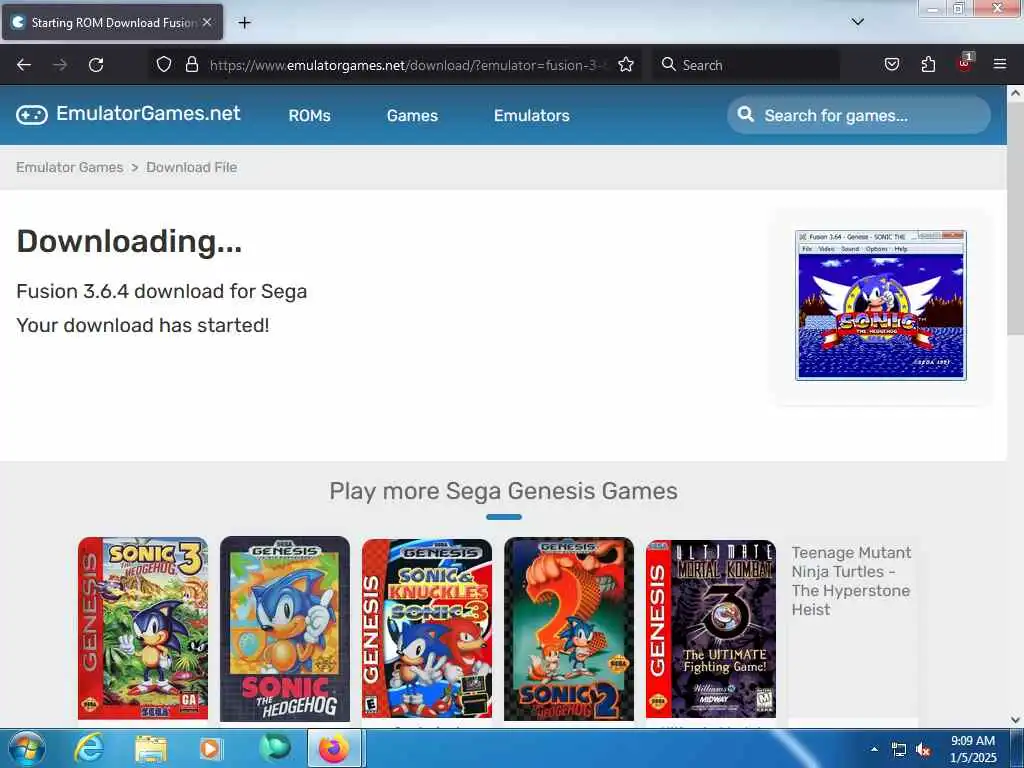Open the Ultimate Mortal Kombat 3 cover
This screenshot has width=1024, height=768.
coord(711,628)
